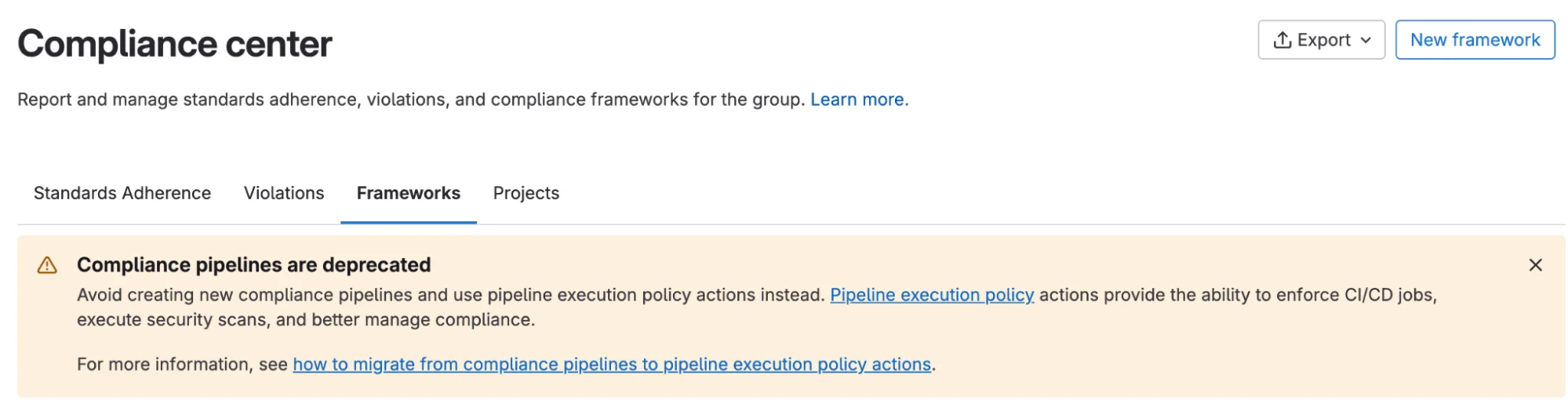
Task: Go to the Projects tab
Action: (526, 193)
